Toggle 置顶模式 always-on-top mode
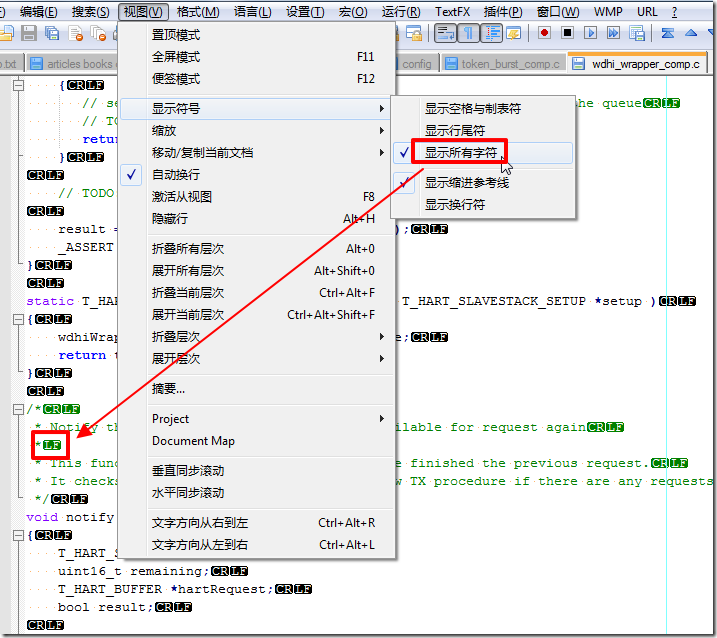The width and height of the screenshot is (717, 638). (257, 35)
